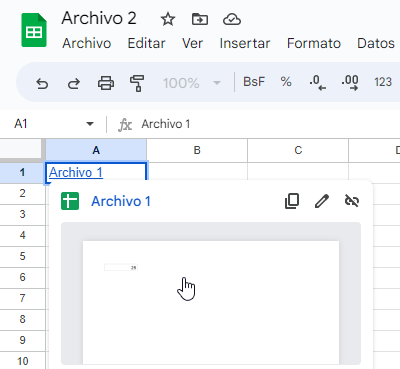Select column A header
This screenshot has width=400, height=369.
point(96,150)
